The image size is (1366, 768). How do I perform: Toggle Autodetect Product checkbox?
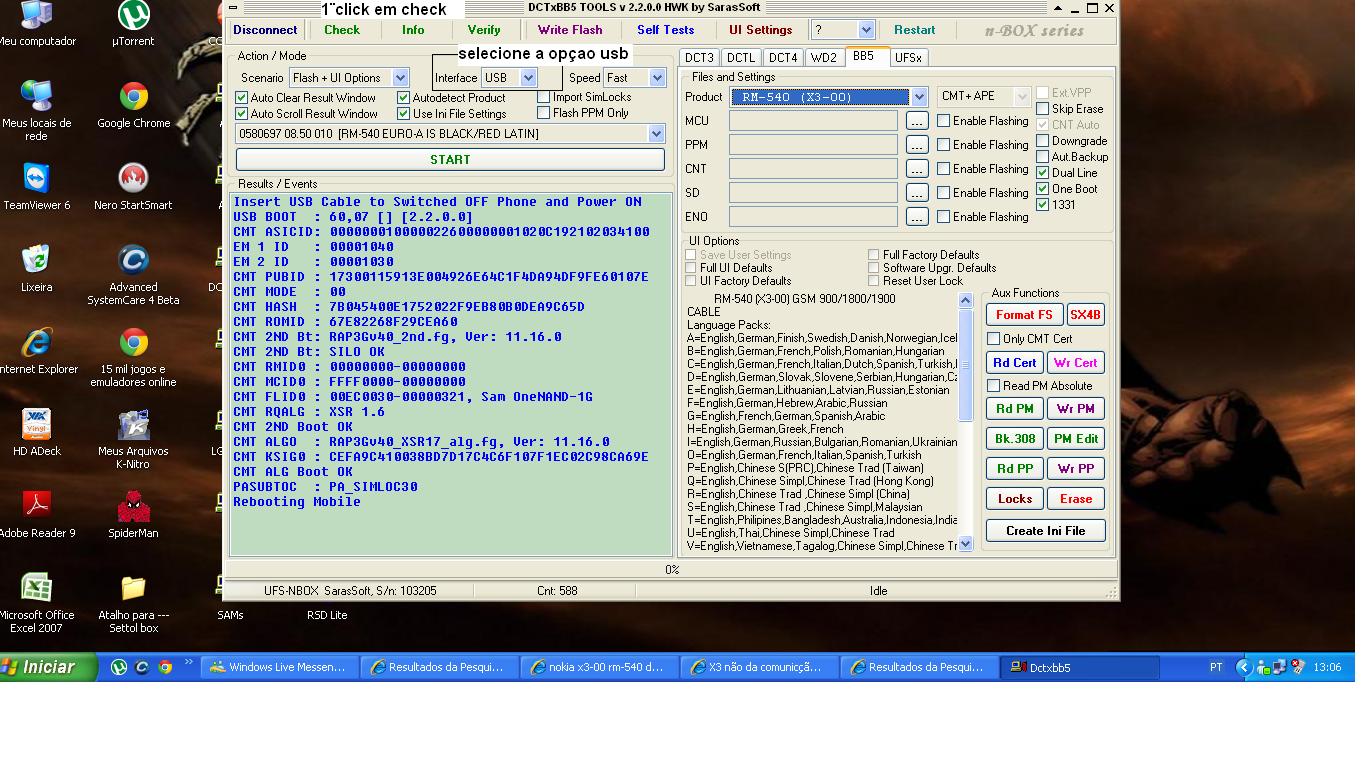tap(403, 98)
